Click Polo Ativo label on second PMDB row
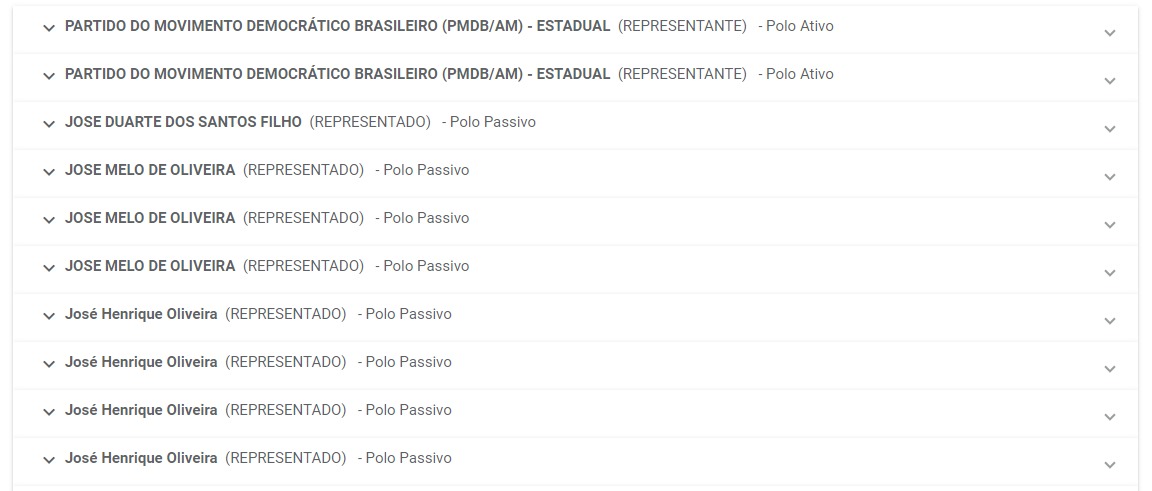The width and height of the screenshot is (1152, 491). (x=799, y=74)
